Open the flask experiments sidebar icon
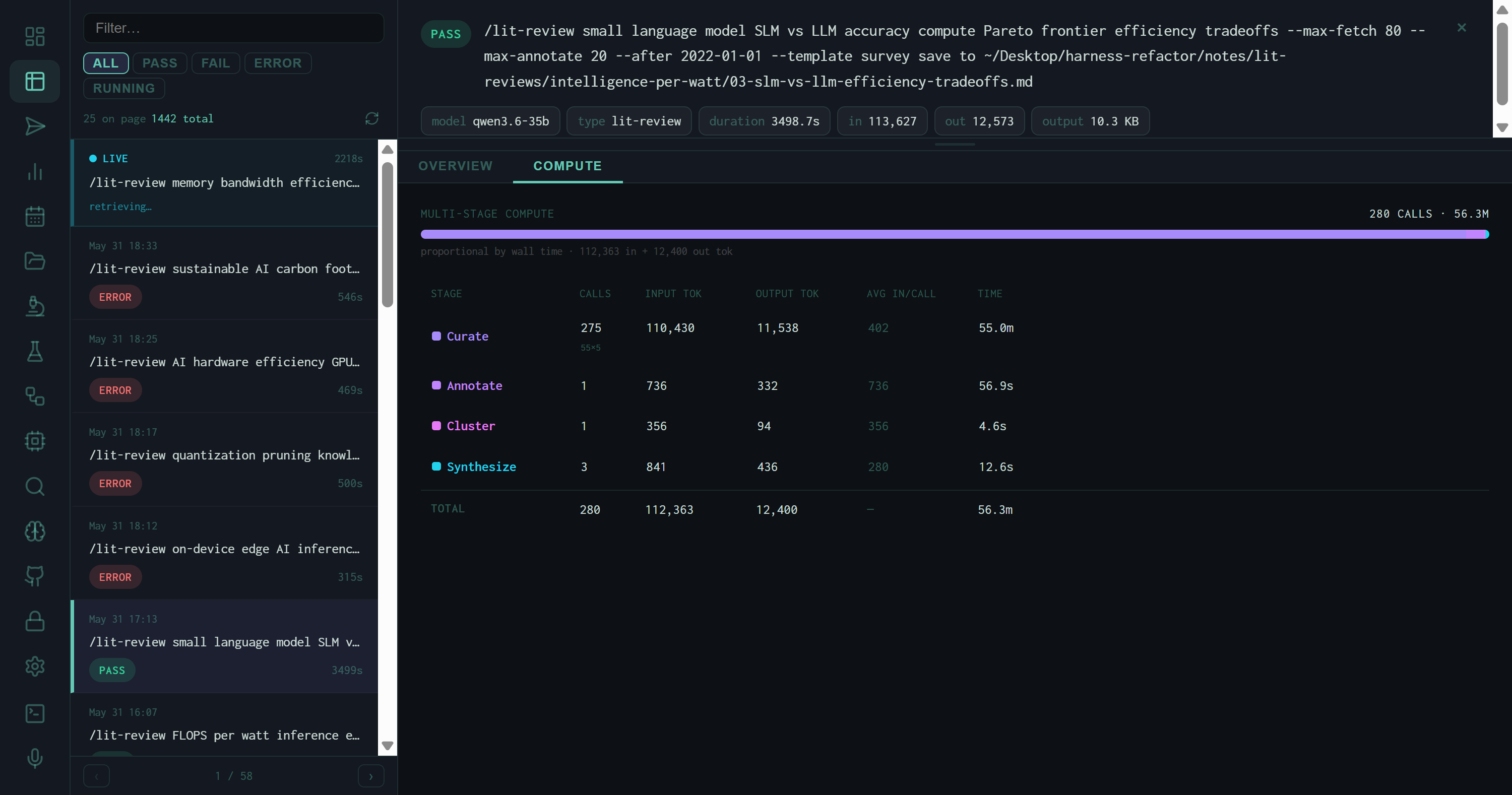The width and height of the screenshot is (1512, 795). [x=35, y=351]
